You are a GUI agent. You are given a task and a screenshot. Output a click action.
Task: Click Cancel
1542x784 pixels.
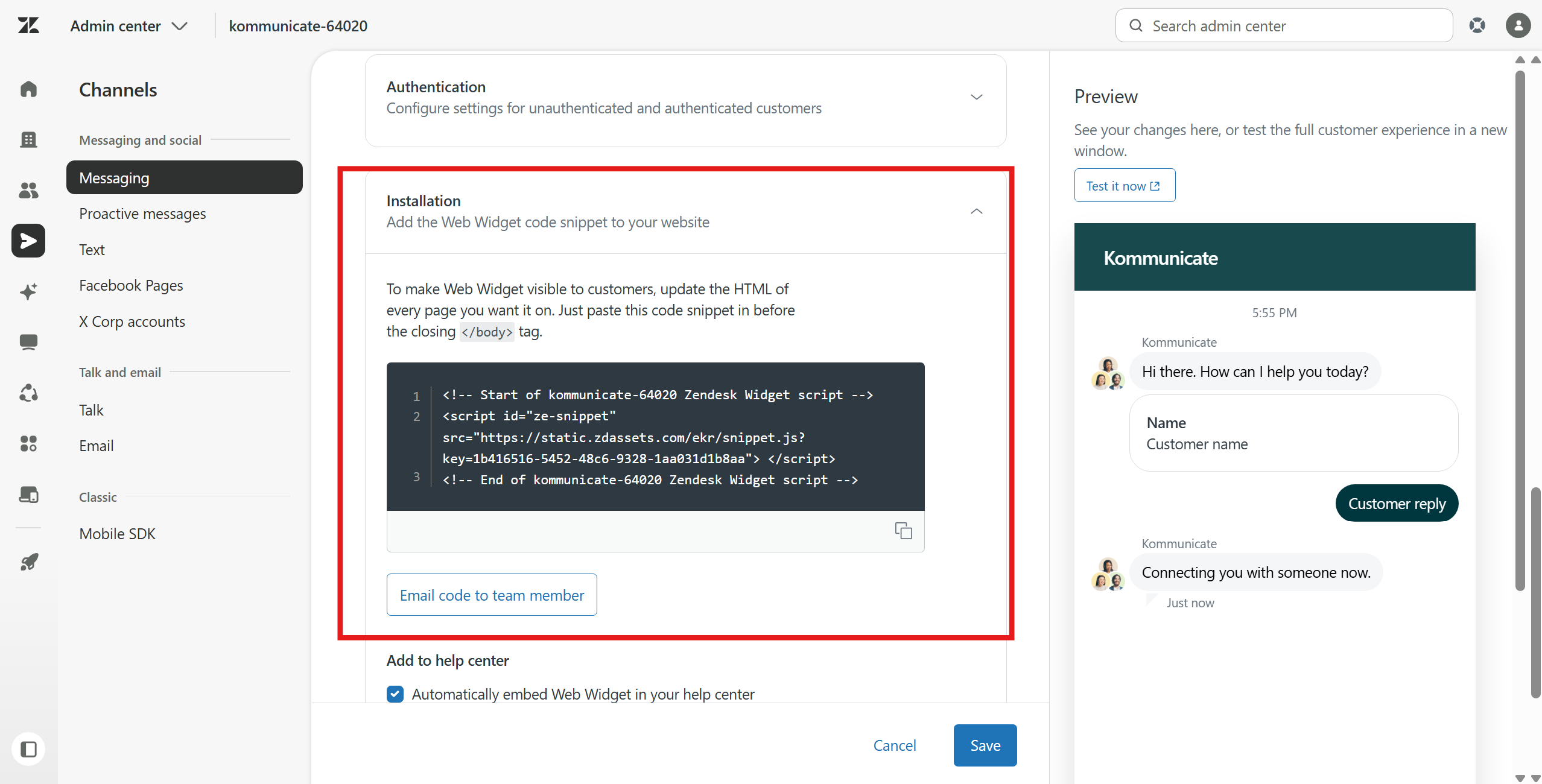[895, 745]
